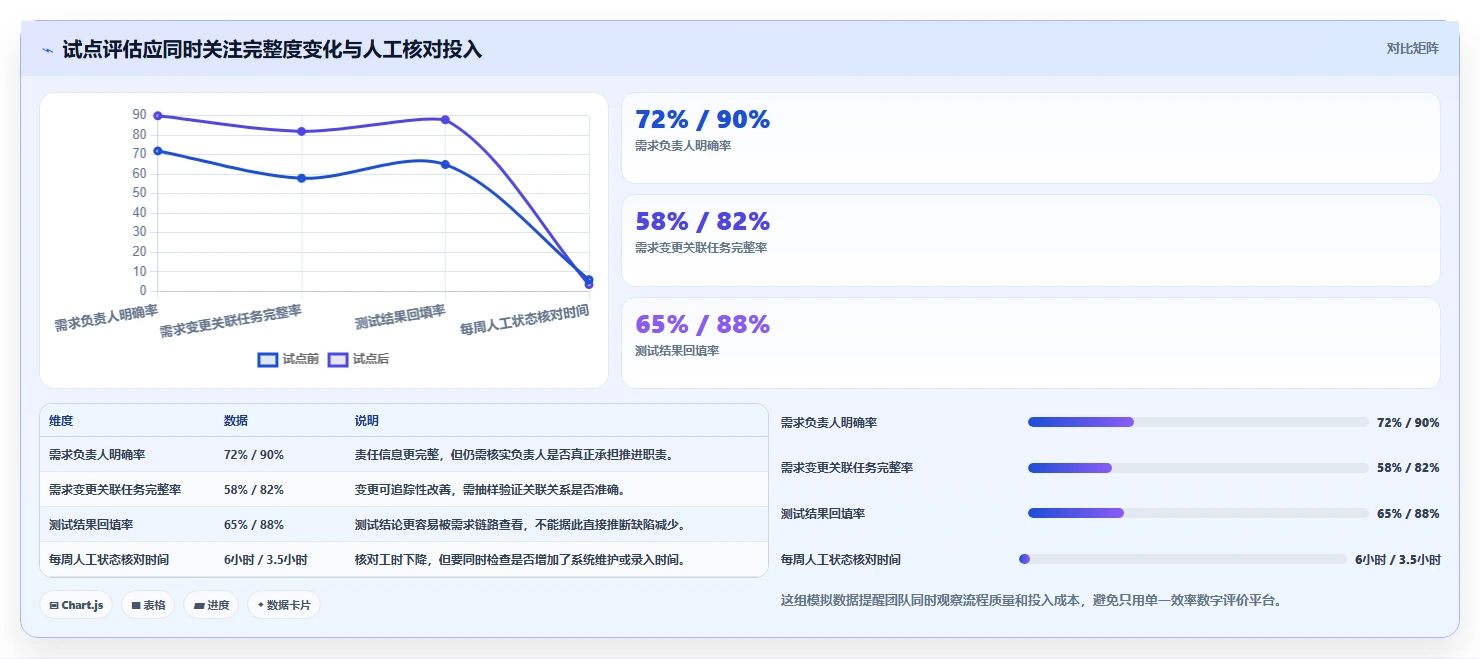This screenshot has height=659, width=1480.
Task: Click the 责任信息更完整 description cell
Action: (x=516, y=454)
